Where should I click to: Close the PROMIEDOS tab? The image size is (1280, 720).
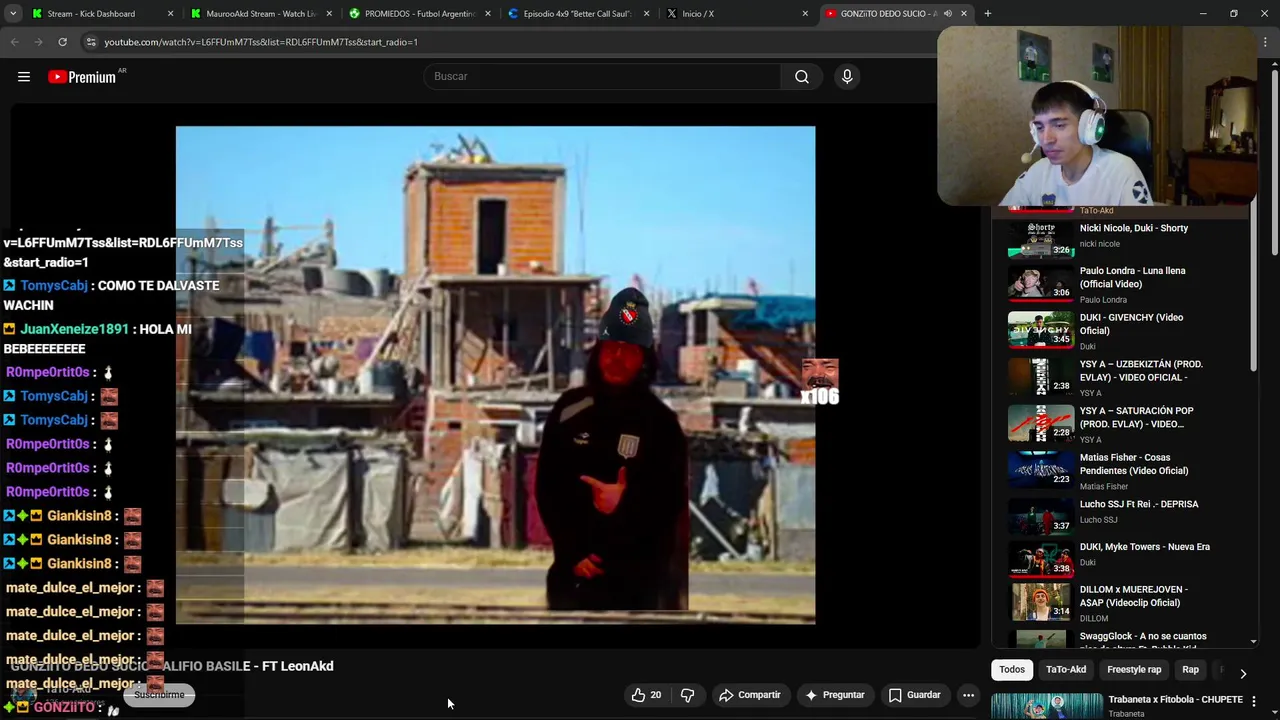point(488,14)
